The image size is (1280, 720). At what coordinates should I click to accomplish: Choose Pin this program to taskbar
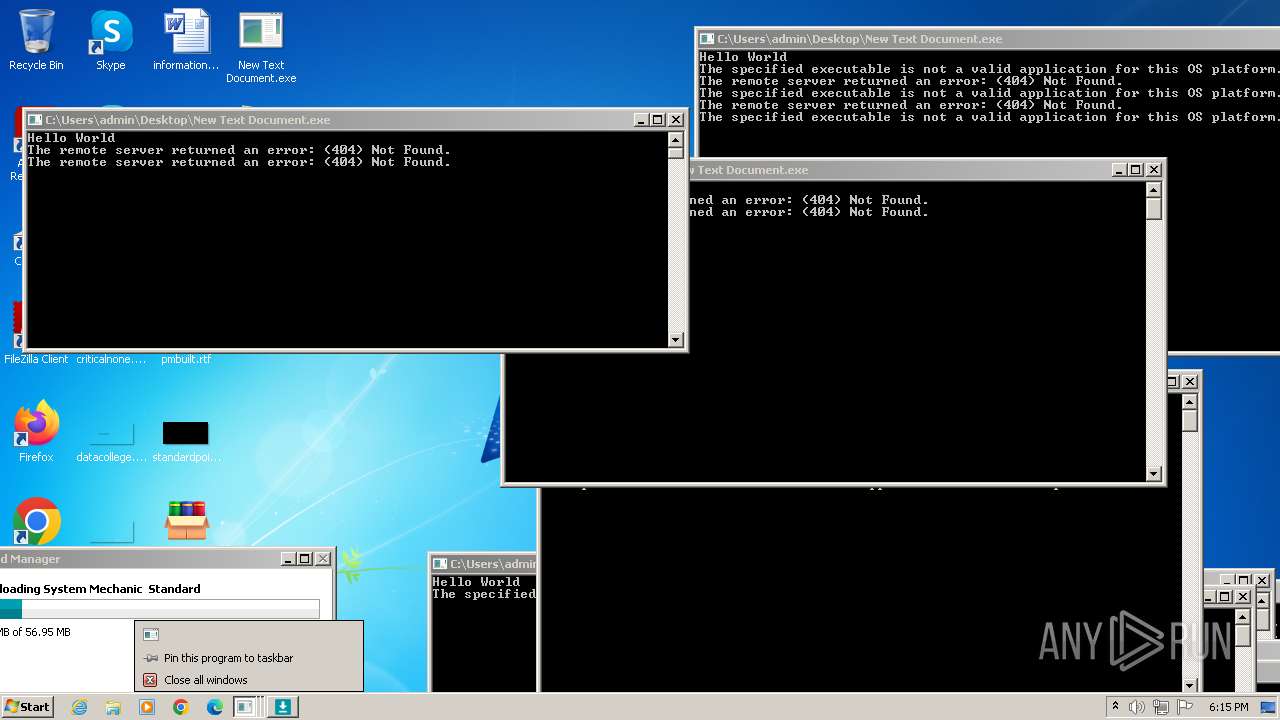click(x=228, y=658)
